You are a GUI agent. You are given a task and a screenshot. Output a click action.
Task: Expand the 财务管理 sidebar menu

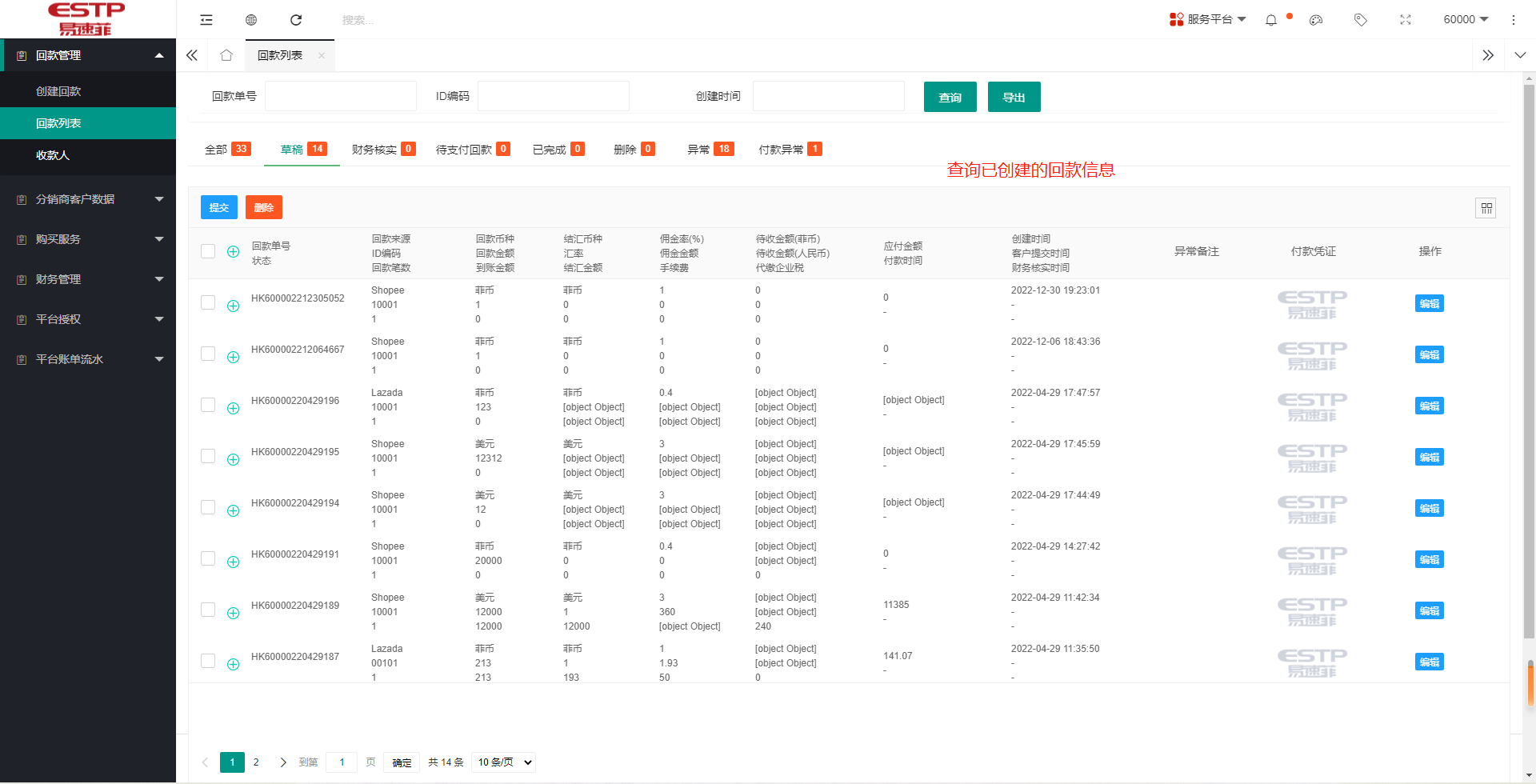coord(88,279)
